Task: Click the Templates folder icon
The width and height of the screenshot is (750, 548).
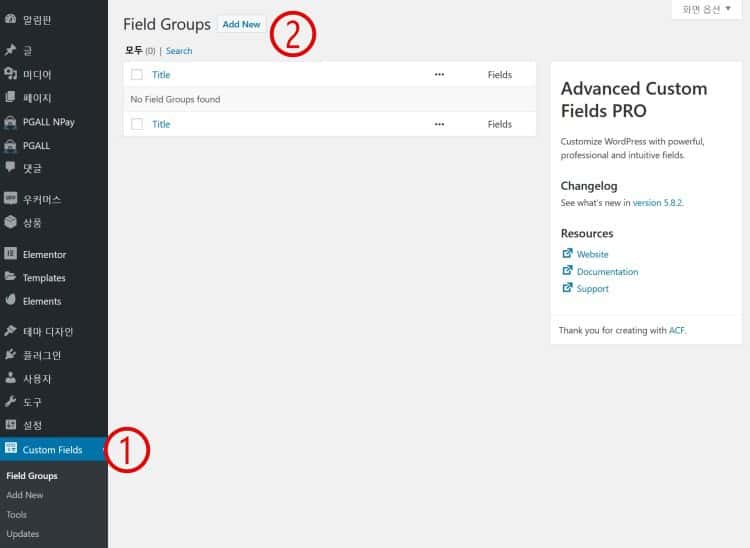Action: tap(10, 277)
